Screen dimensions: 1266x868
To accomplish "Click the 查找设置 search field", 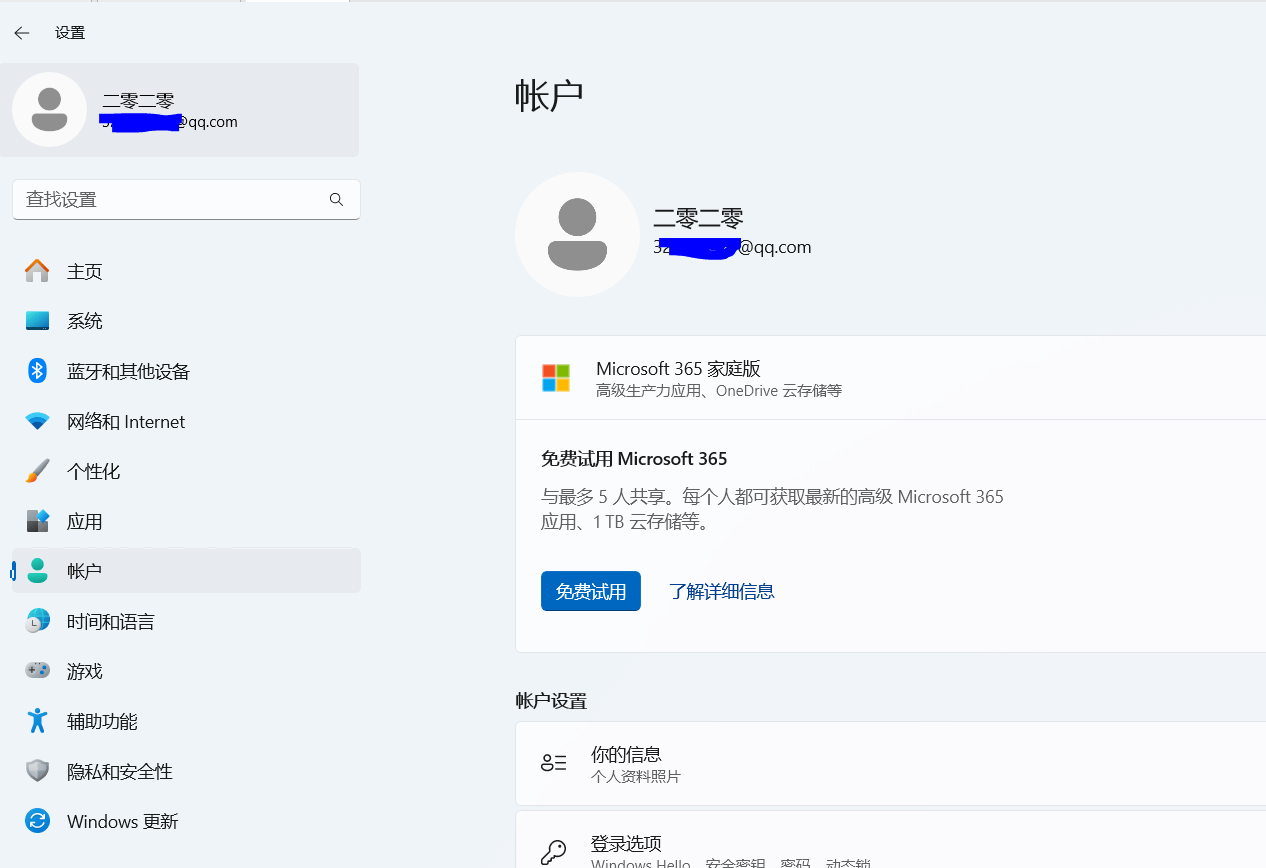I will [x=170, y=200].
